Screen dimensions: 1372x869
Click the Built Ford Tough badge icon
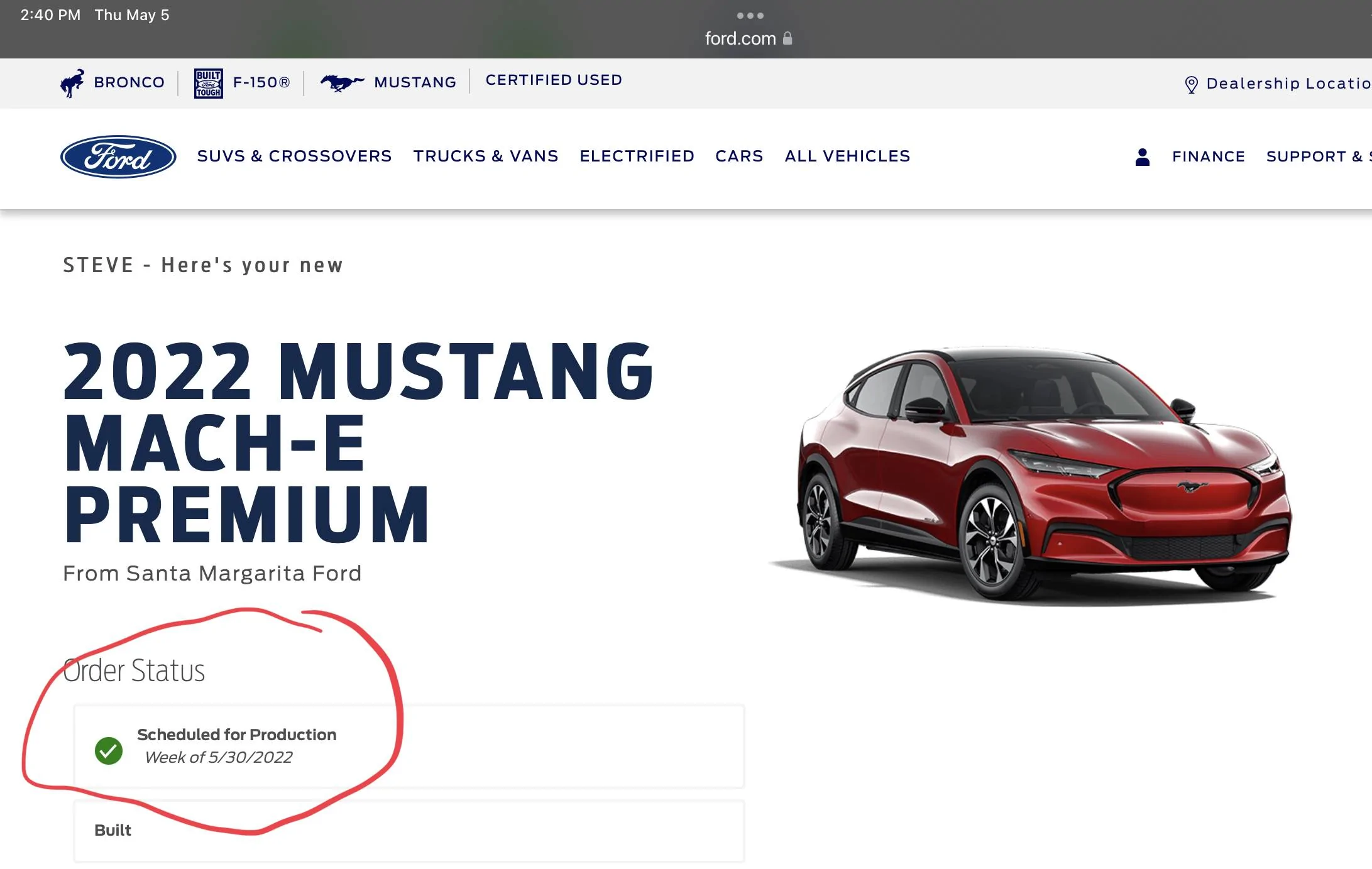(x=208, y=83)
